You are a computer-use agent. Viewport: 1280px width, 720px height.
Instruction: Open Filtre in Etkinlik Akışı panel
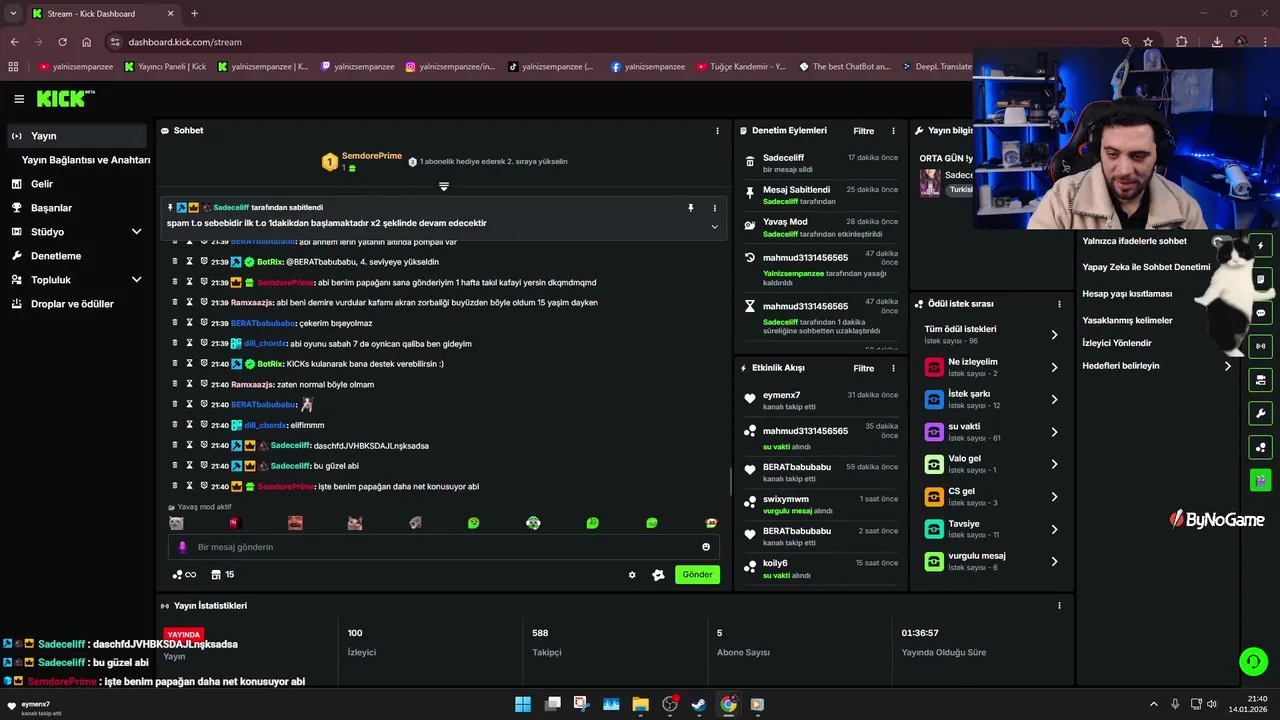coord(863,368)
